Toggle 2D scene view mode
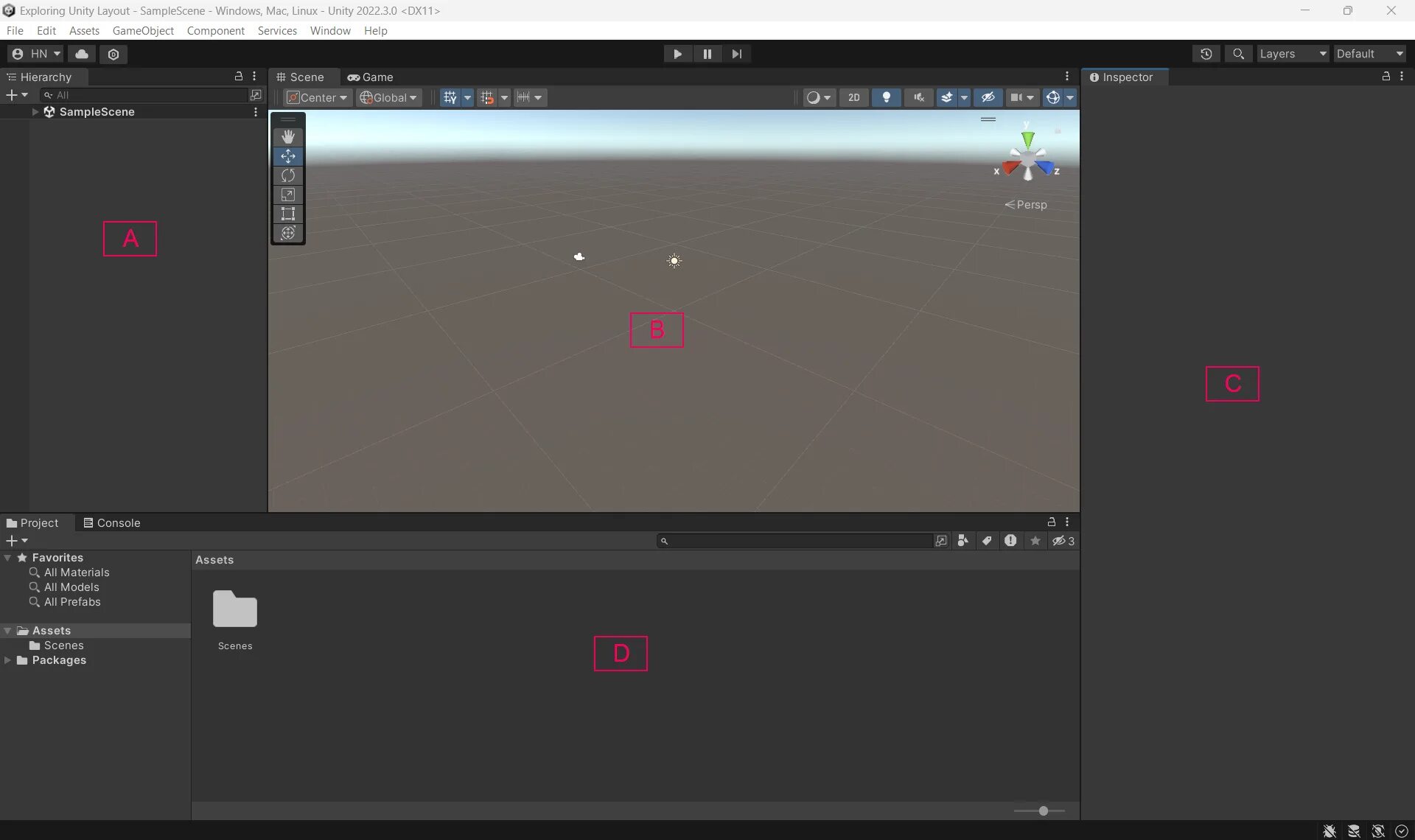This screenshot has width=1415, height=840. (853, 97)
